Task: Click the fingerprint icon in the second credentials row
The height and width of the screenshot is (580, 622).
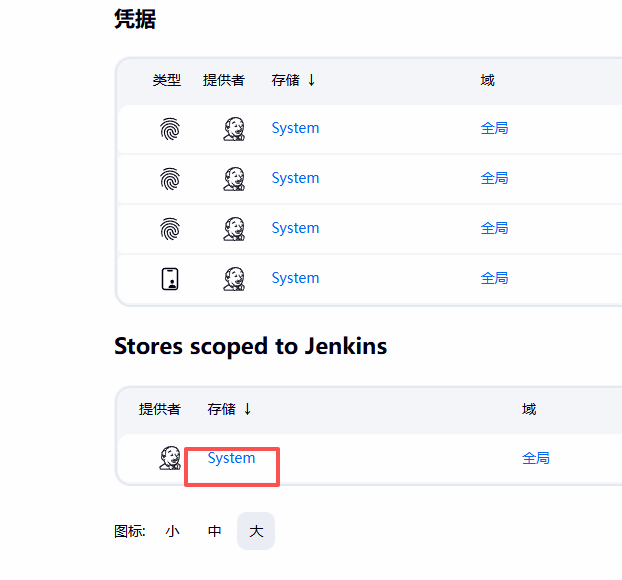Action: point(170,179)
